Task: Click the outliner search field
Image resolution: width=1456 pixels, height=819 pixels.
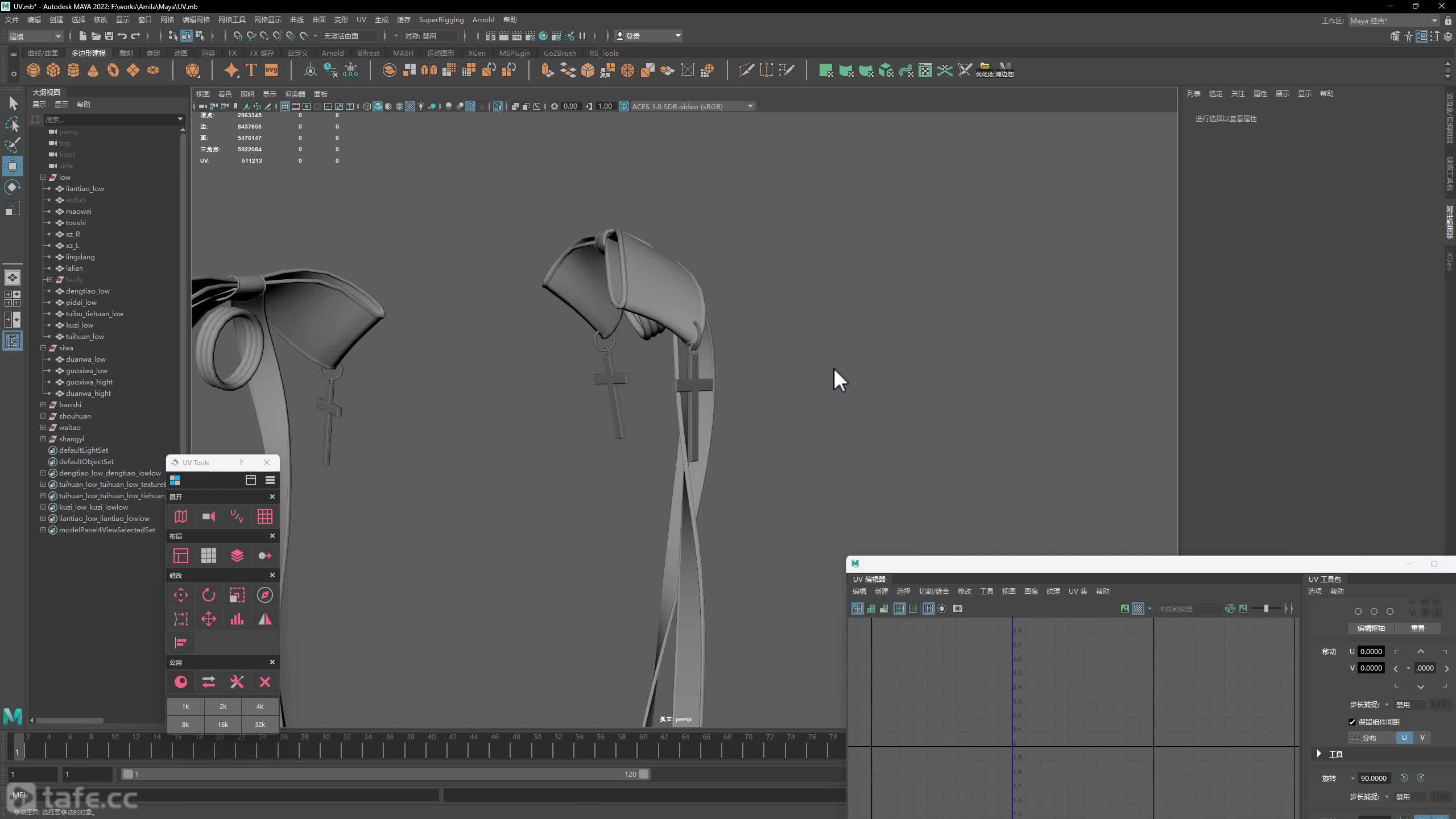Action: (114, 119)
